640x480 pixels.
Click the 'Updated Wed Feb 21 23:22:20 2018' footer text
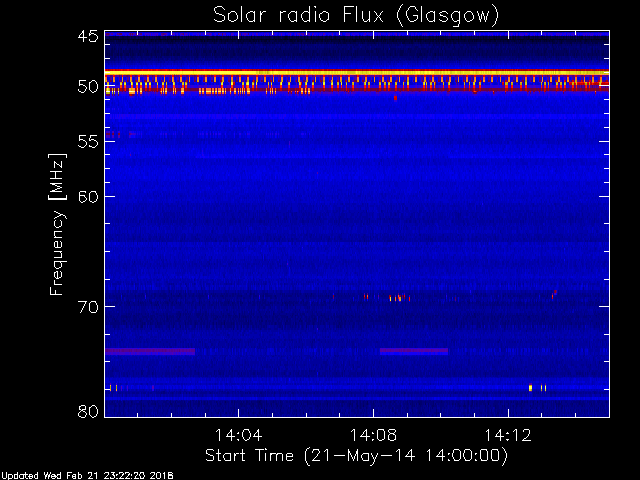(x=87, y=476)
